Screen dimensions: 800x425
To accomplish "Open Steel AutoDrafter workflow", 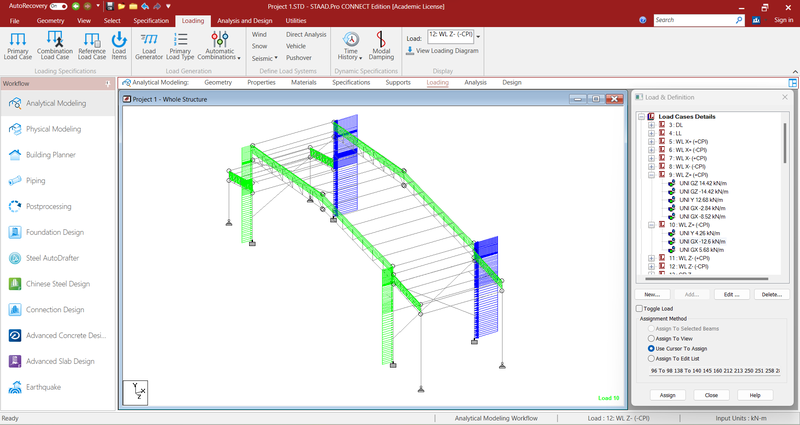I will tap(58, 258).
